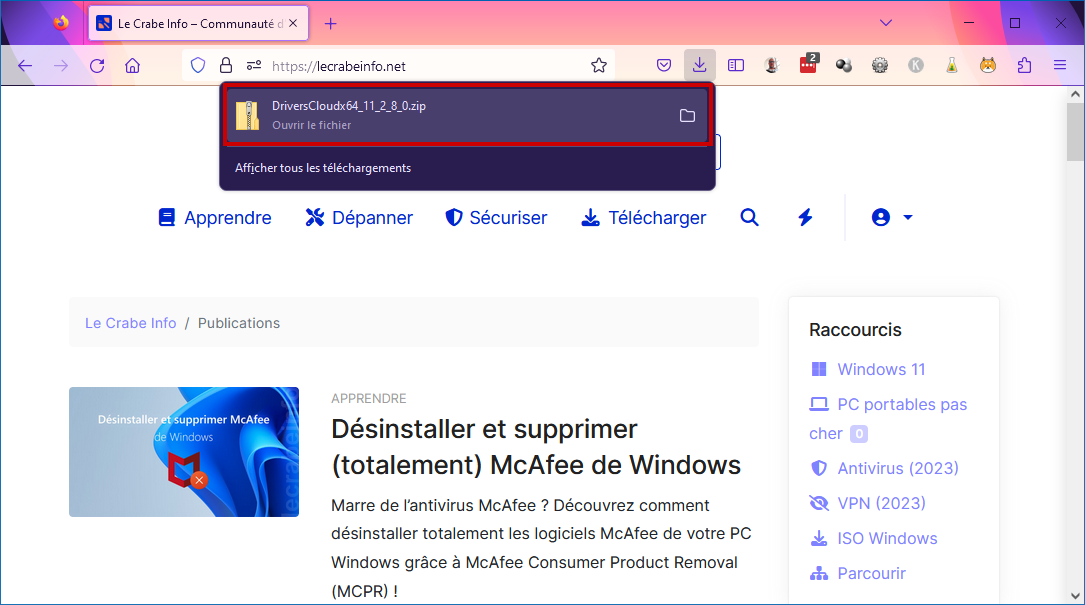Open the Parcourir shortcut
Viewport: 1085px width, 605px height.
(x=858, y=574)
